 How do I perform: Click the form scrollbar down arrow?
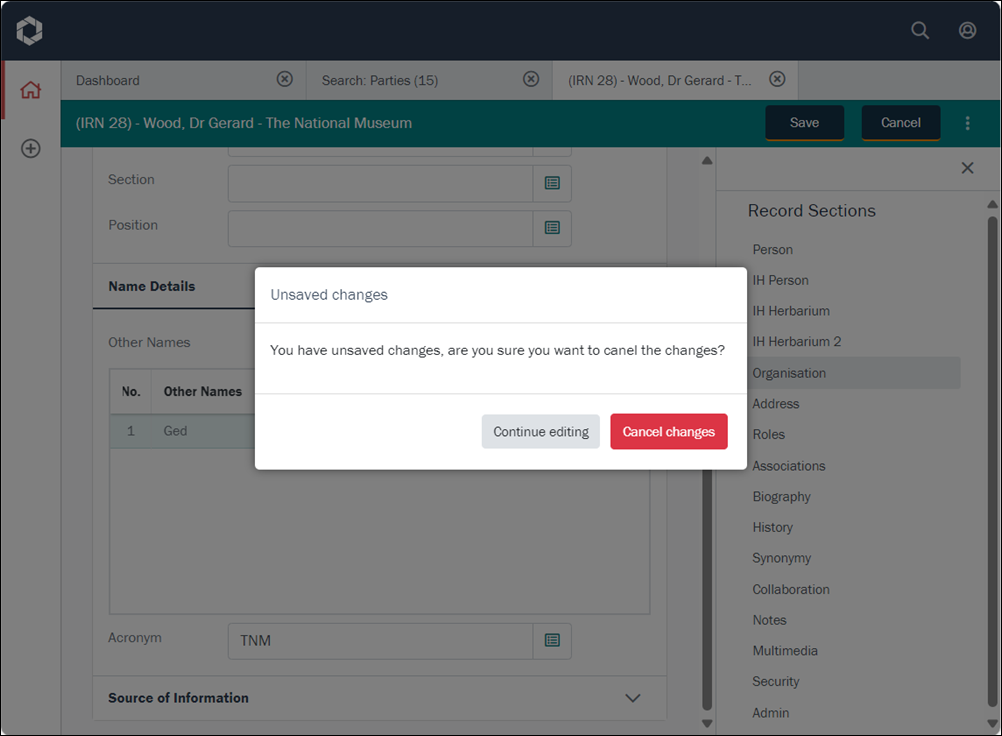coord(707,723)
